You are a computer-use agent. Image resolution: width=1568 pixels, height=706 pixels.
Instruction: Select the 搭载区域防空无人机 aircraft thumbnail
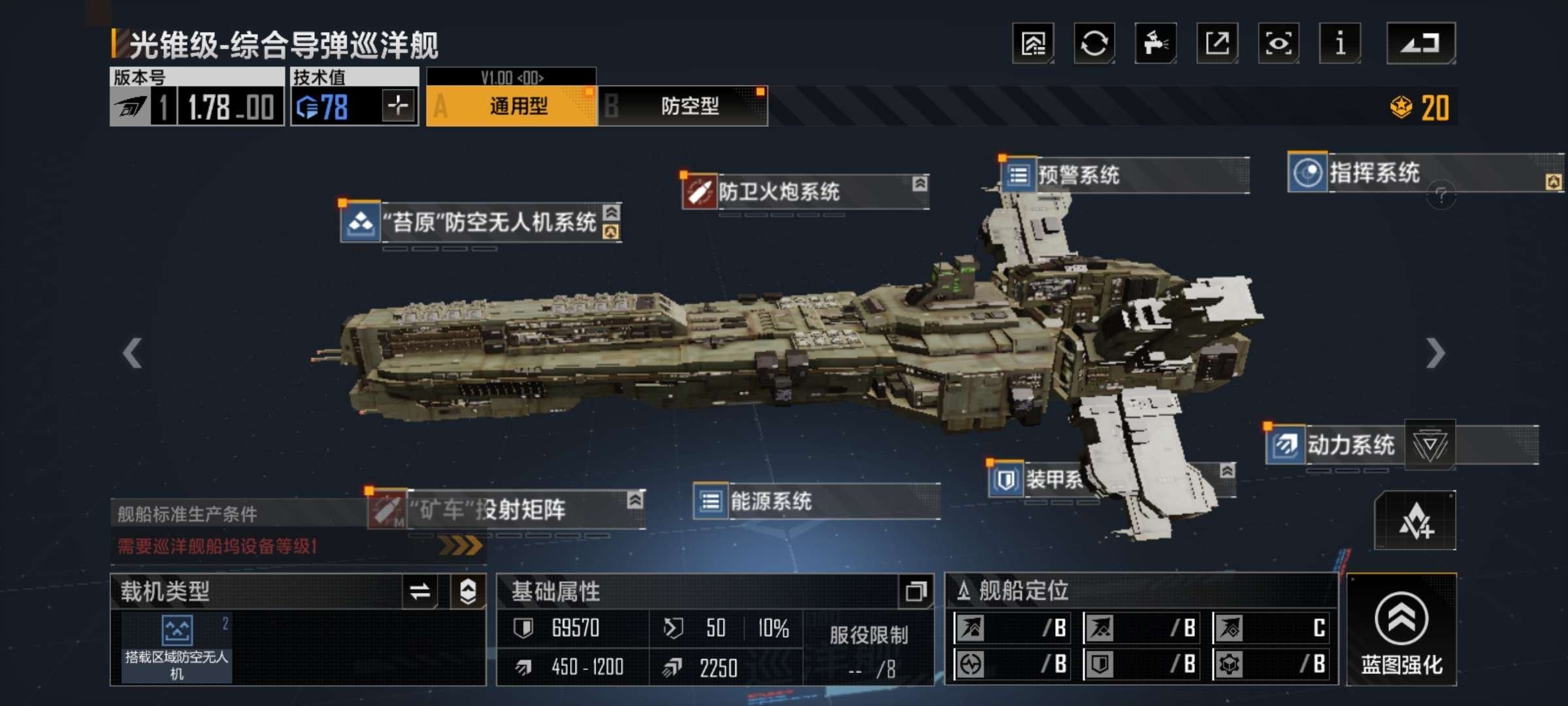[176, 647]
